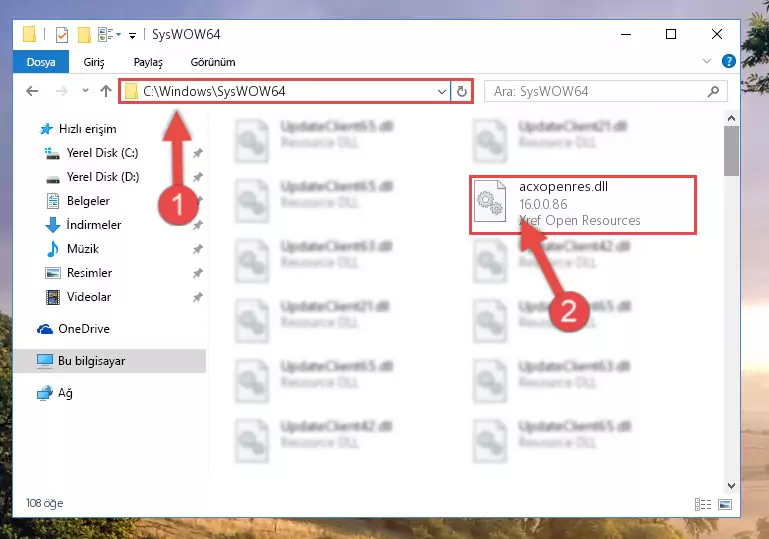Select Hızlı erişim in navigation pane
Image resolution: width=769 pixels, height=539 pixels.
[87, 129]
